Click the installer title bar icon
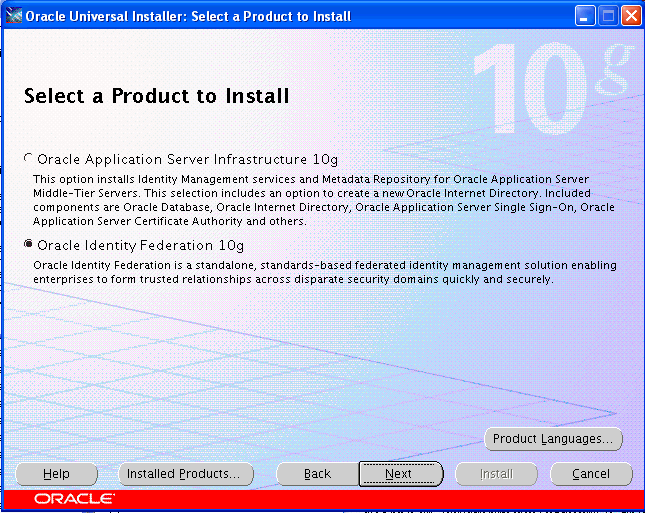Image resolution: width=645 pixels, height=513 pixels. point(13,16)
